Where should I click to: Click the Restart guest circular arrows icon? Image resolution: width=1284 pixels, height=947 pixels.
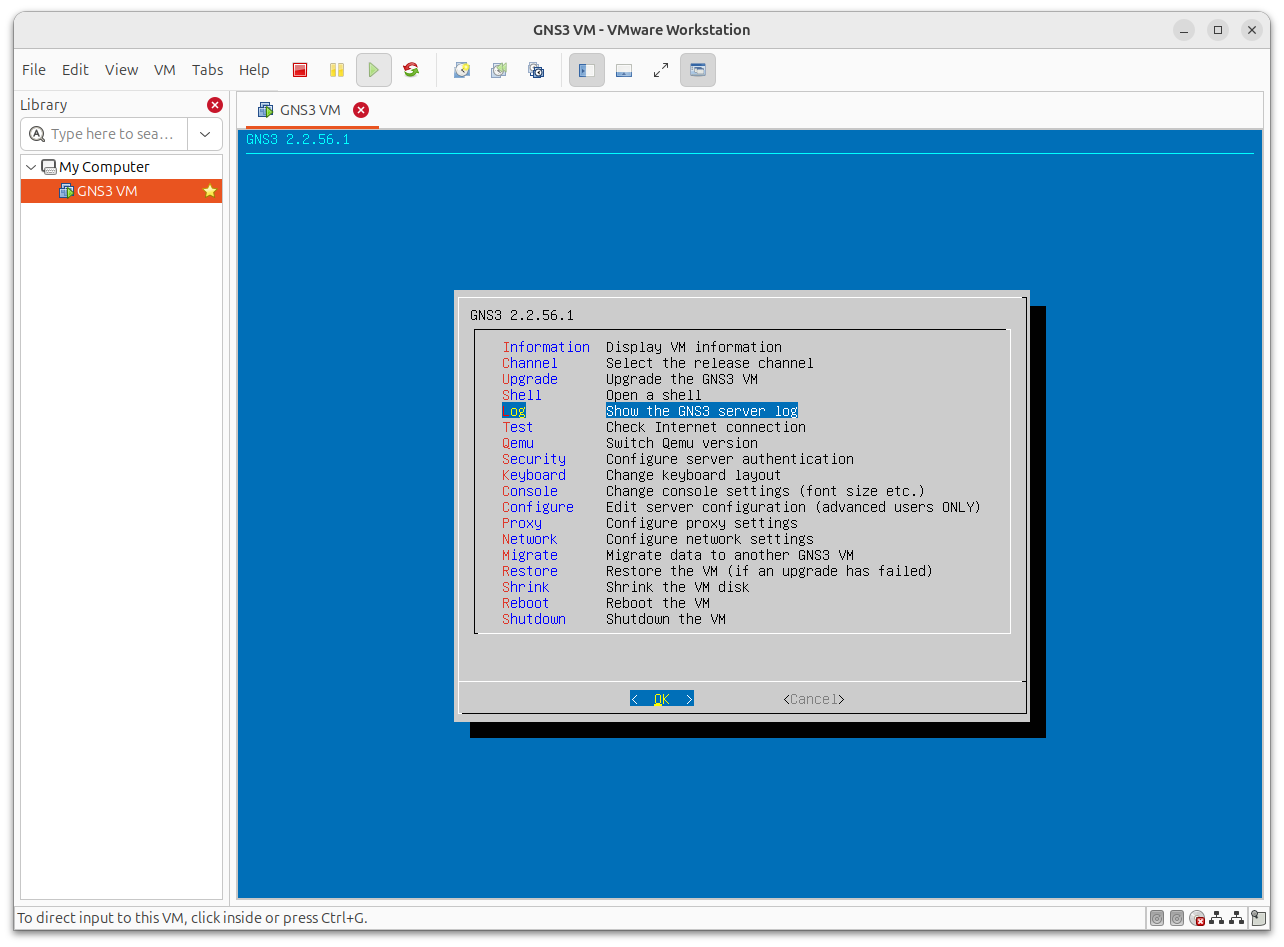[x=411, y=70]
